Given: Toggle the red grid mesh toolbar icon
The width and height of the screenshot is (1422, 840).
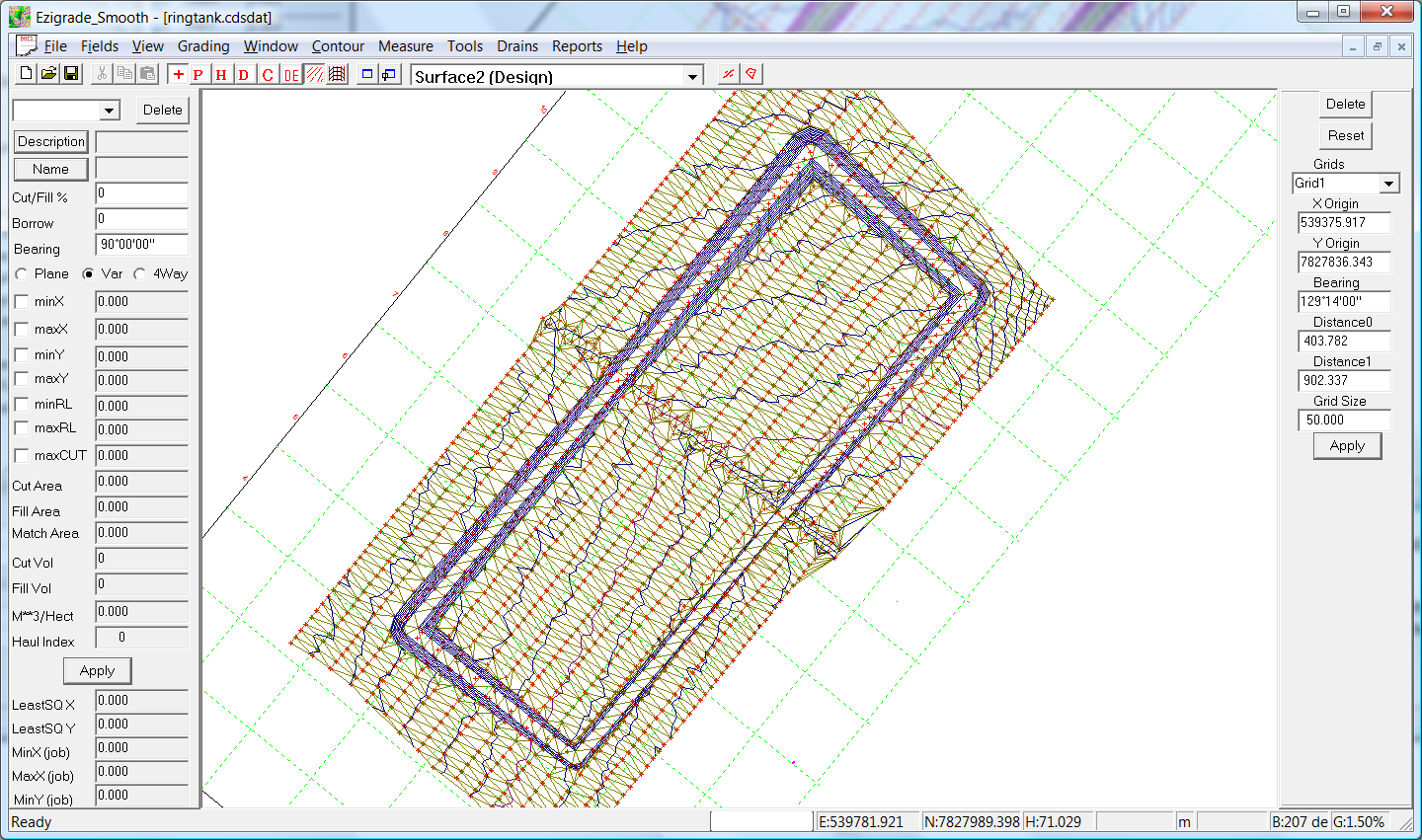Looking at the screenshot, I should 337,75.
